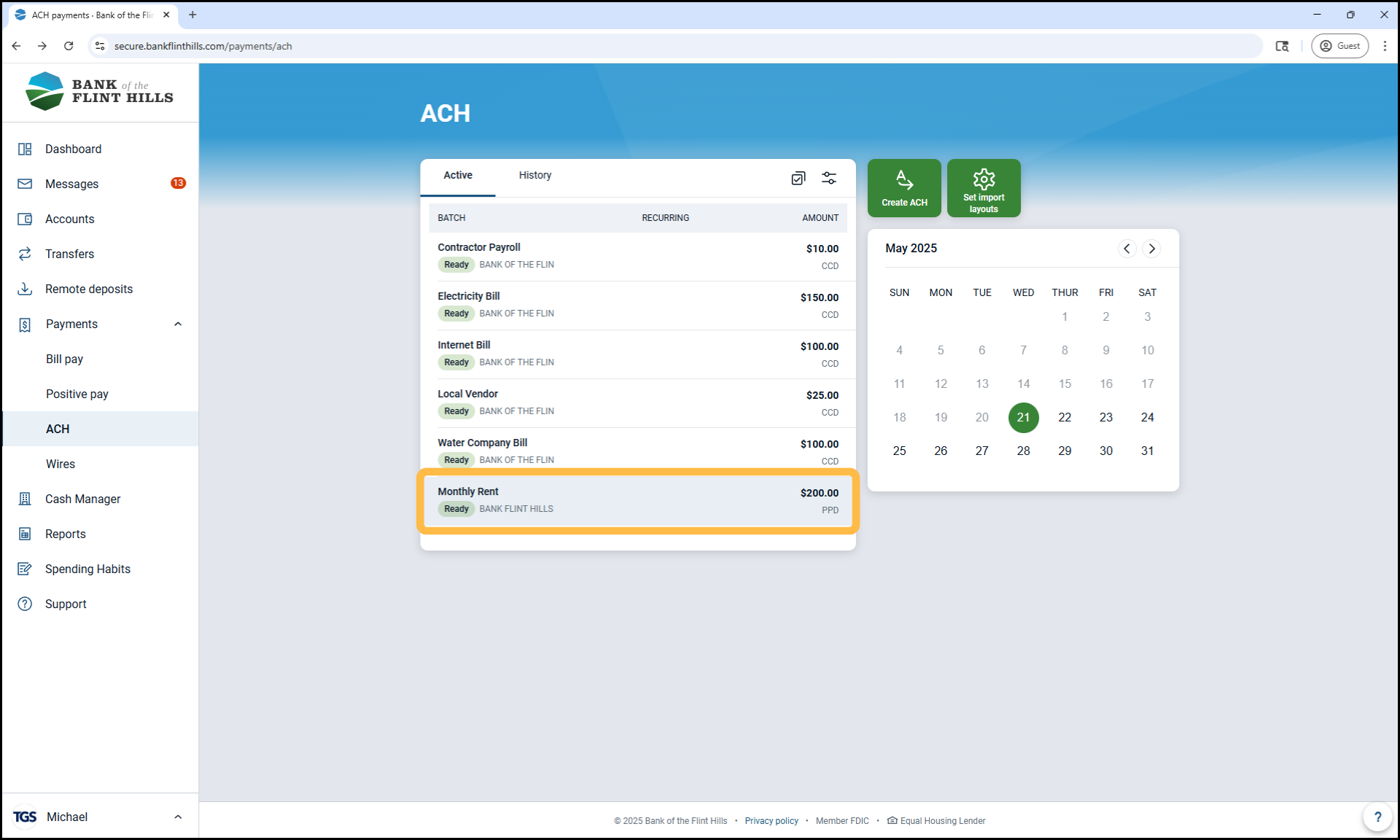Open the filter sliders icon
Screen dimensions: 1400x840
click(829, 178)
